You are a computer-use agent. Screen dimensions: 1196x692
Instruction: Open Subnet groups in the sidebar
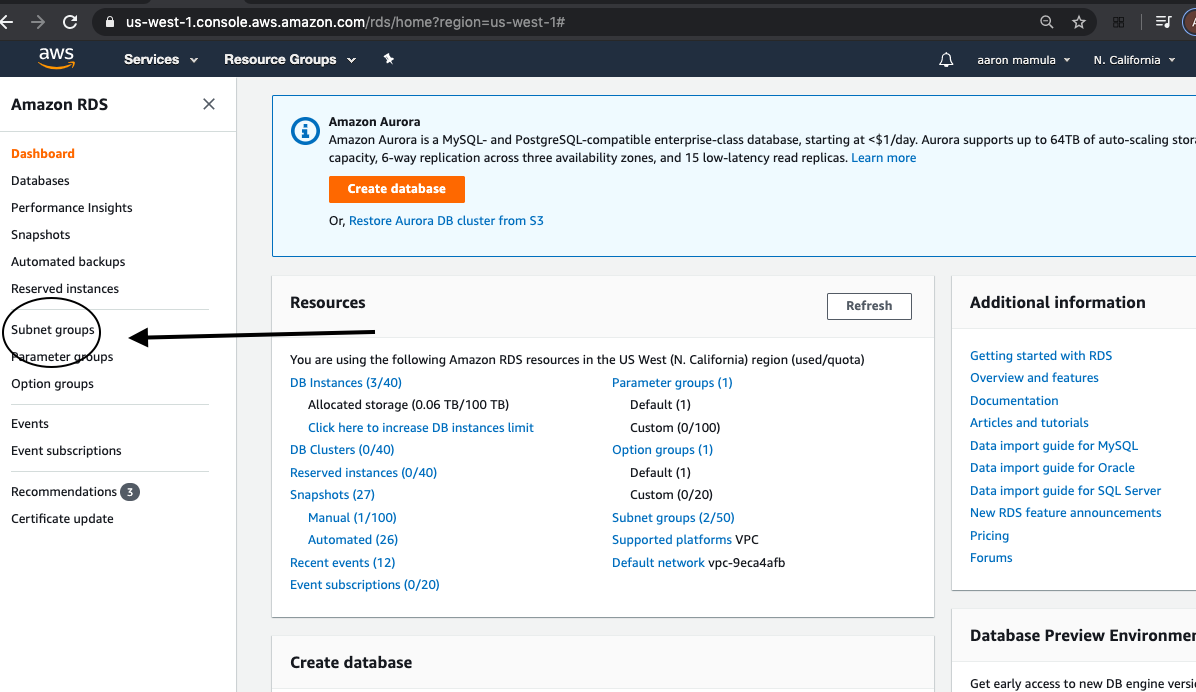pyautogui.click(x=53, y=330)
